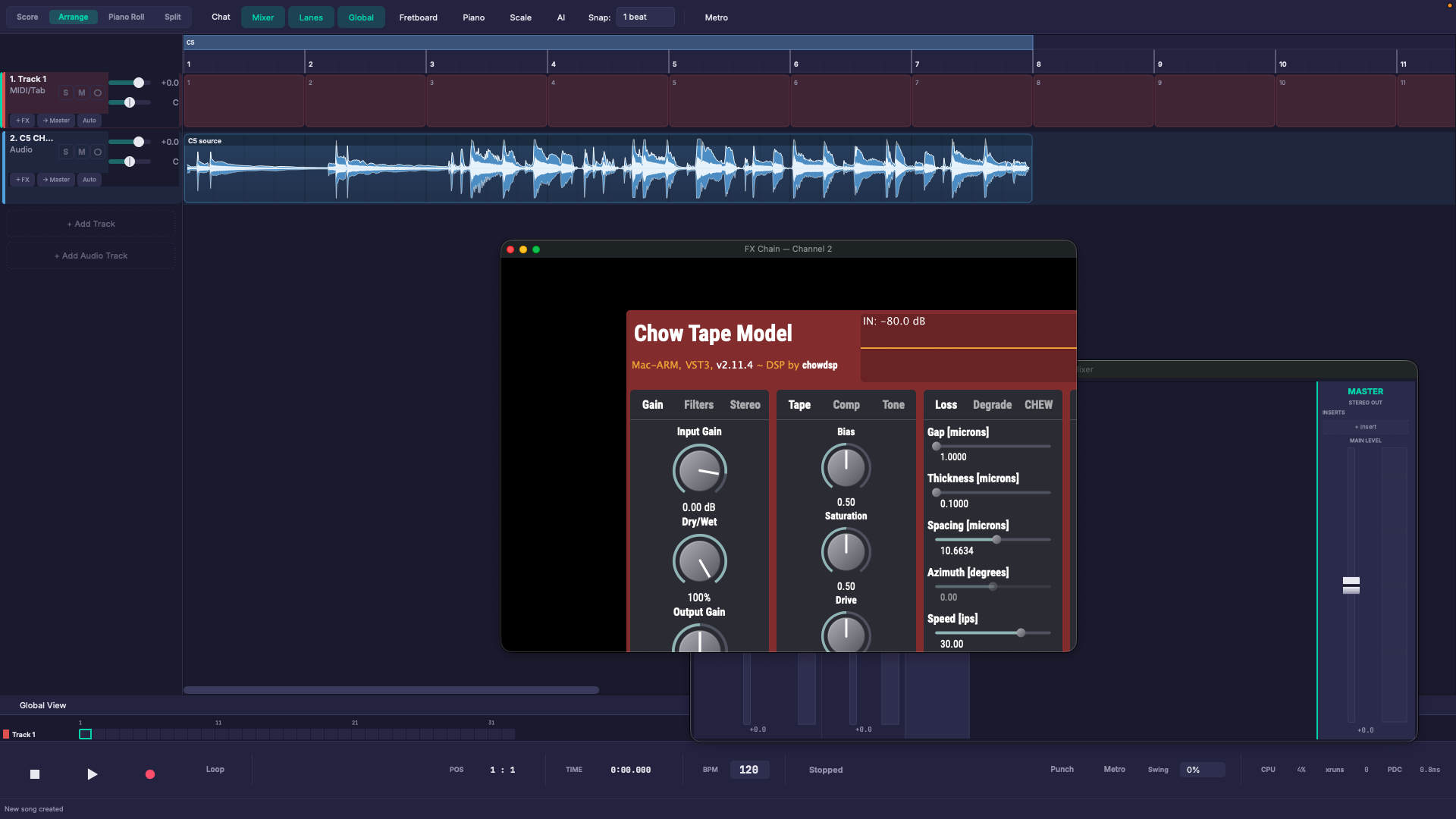Toggle the Mixer panel
The height and width of the screenshot is (819, 1456).
click(x=263, y=17)
